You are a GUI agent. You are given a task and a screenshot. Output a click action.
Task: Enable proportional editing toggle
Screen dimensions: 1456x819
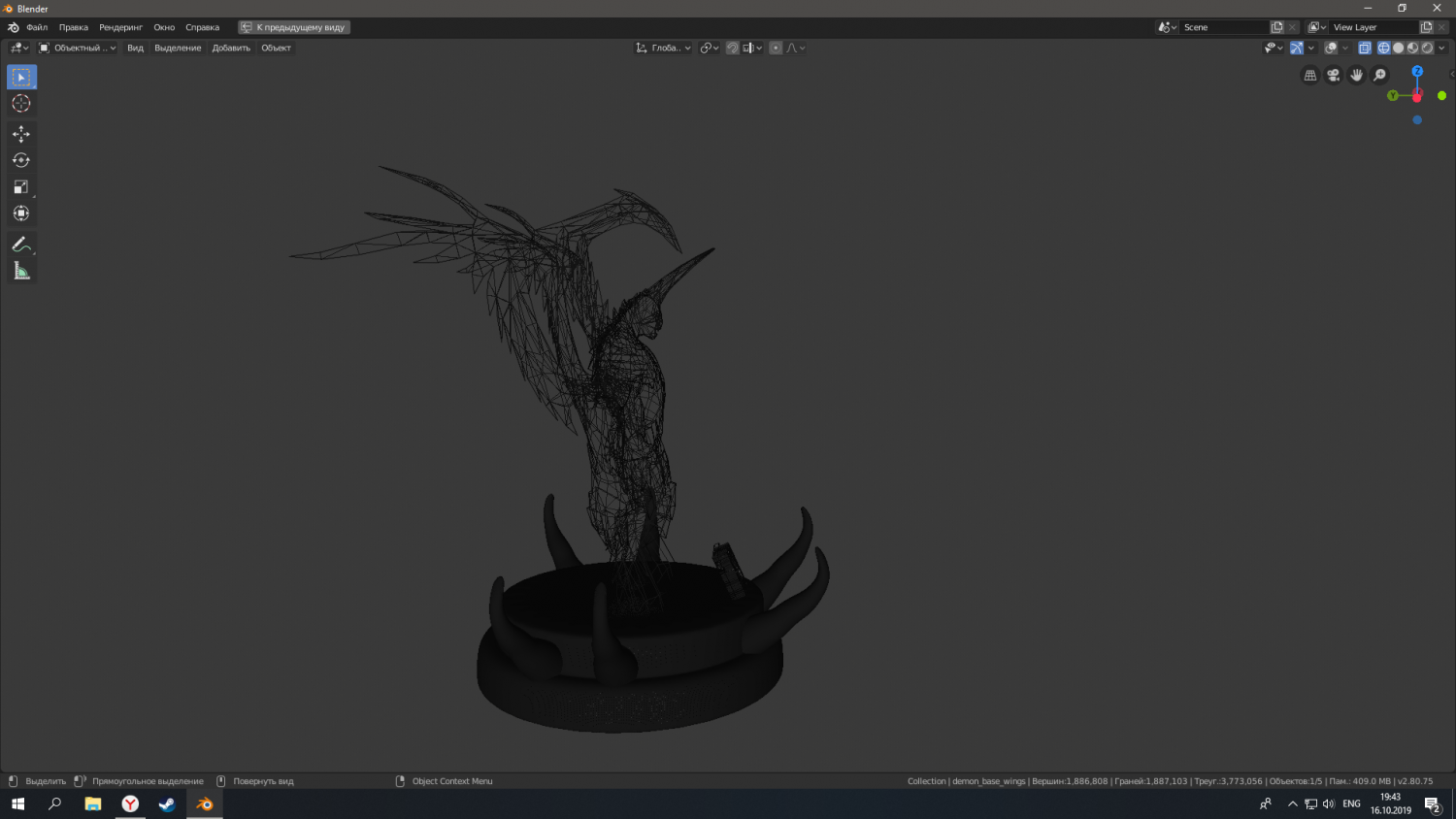[776, 48]
